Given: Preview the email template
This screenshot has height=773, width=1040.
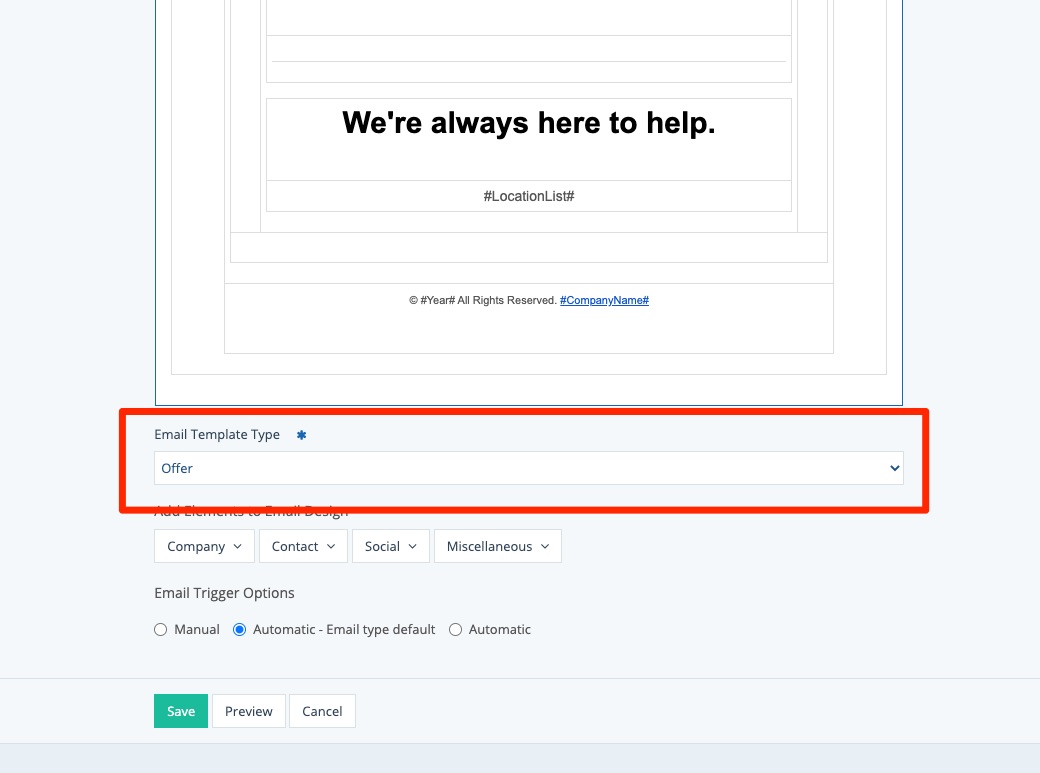Looking at the screenshot, I should [249, 711].
